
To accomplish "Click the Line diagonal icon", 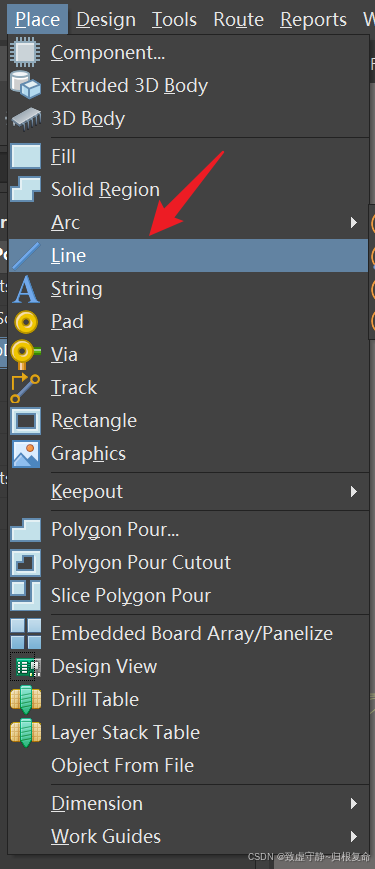I will 25,255.
